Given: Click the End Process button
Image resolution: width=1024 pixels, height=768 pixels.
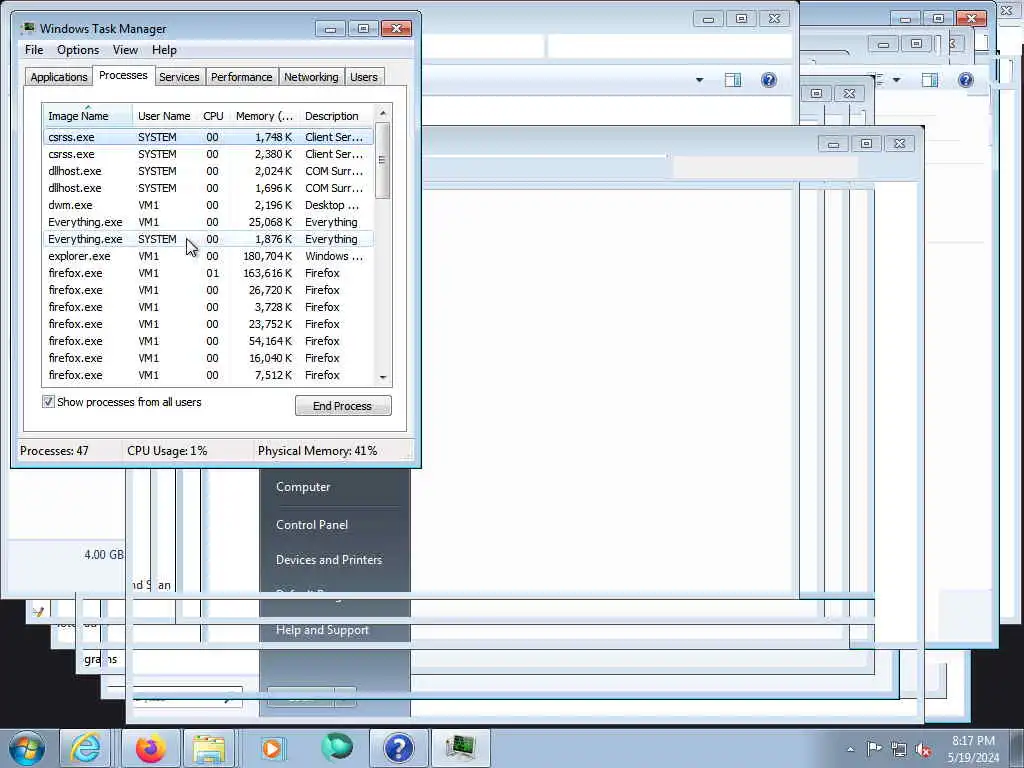Looking at the screenshot, I should click(x=343, y=406).
